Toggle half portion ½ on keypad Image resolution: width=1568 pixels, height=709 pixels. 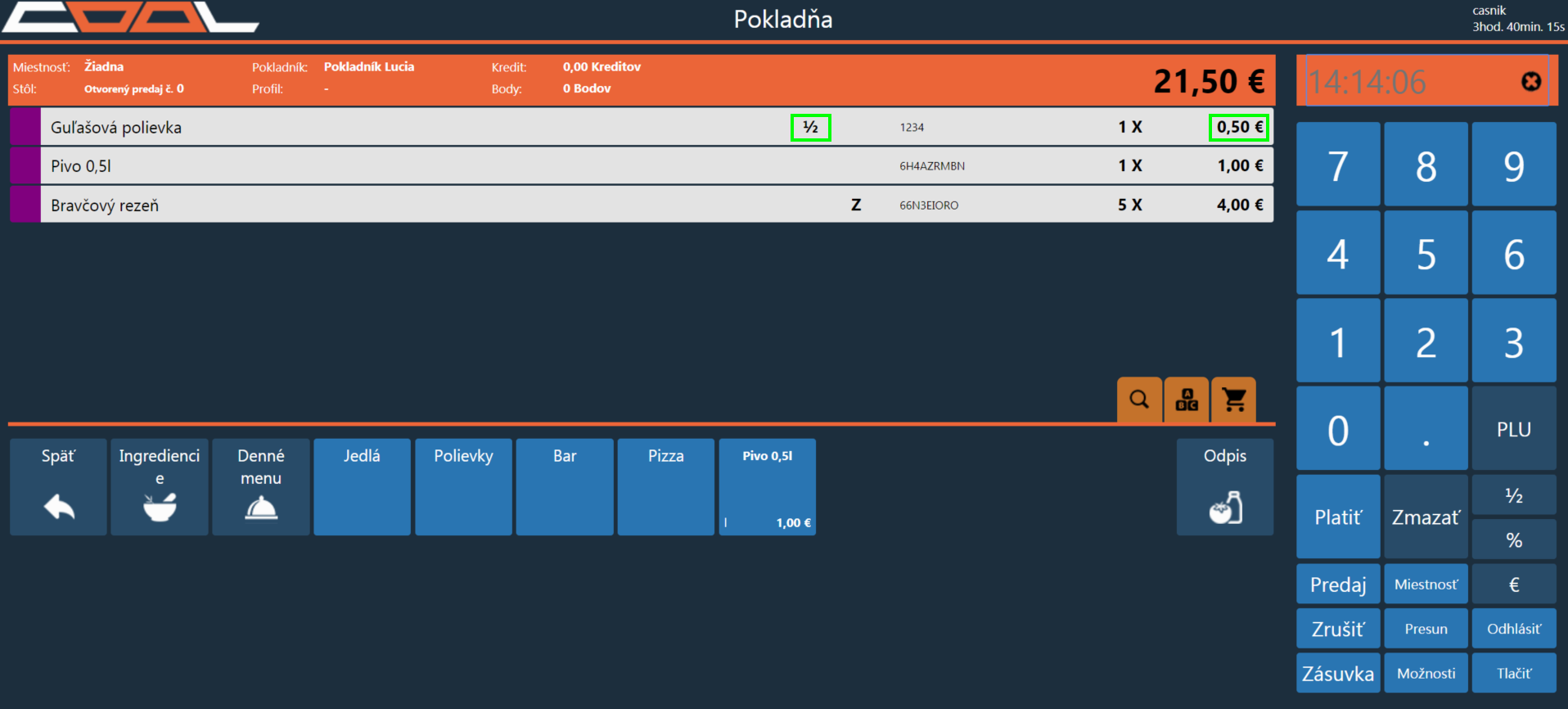click(1513, 495)
